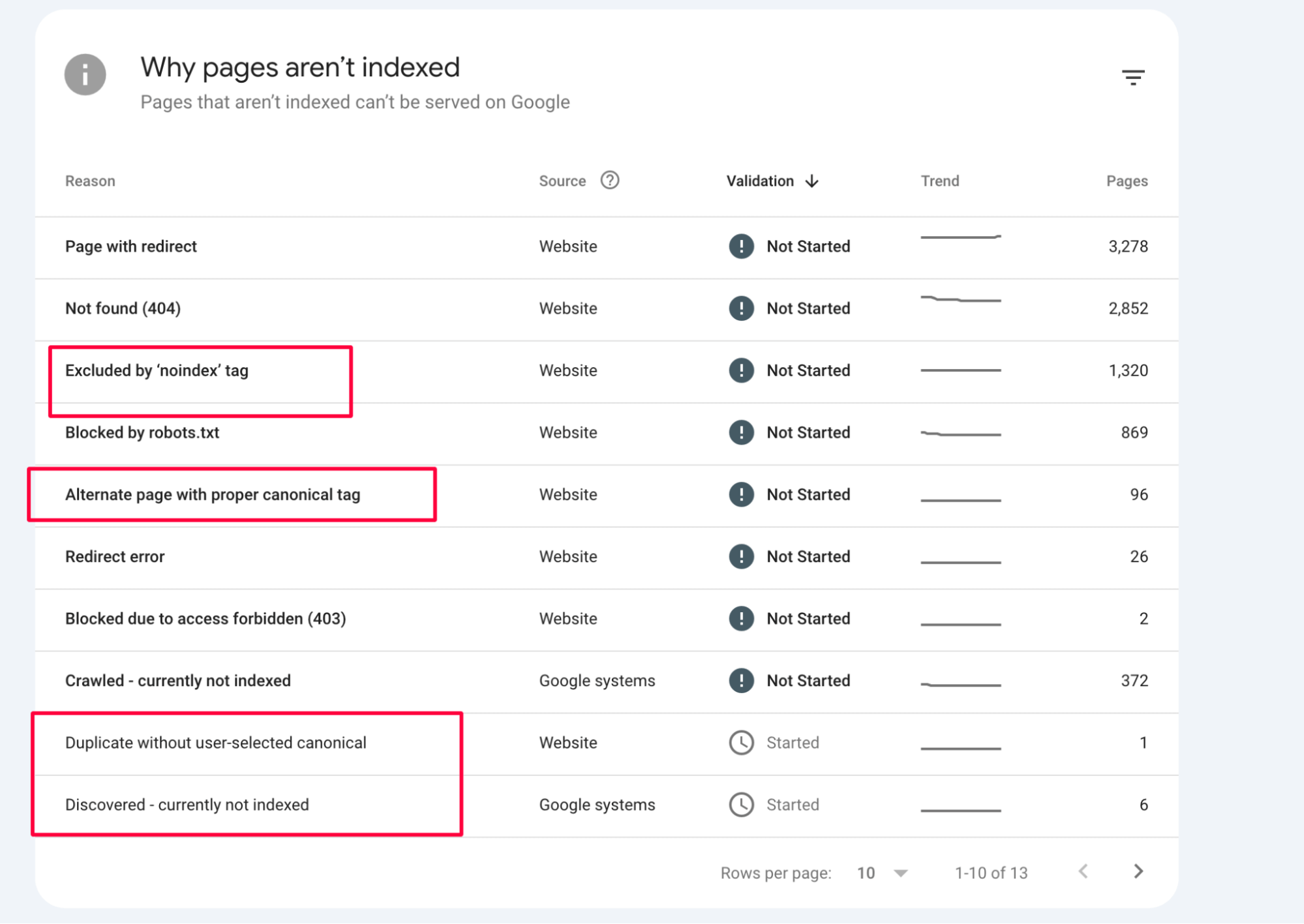Open the Rows per page dropdown
Viewport: 1304px width, 924px height.
(x=882, y=873)
